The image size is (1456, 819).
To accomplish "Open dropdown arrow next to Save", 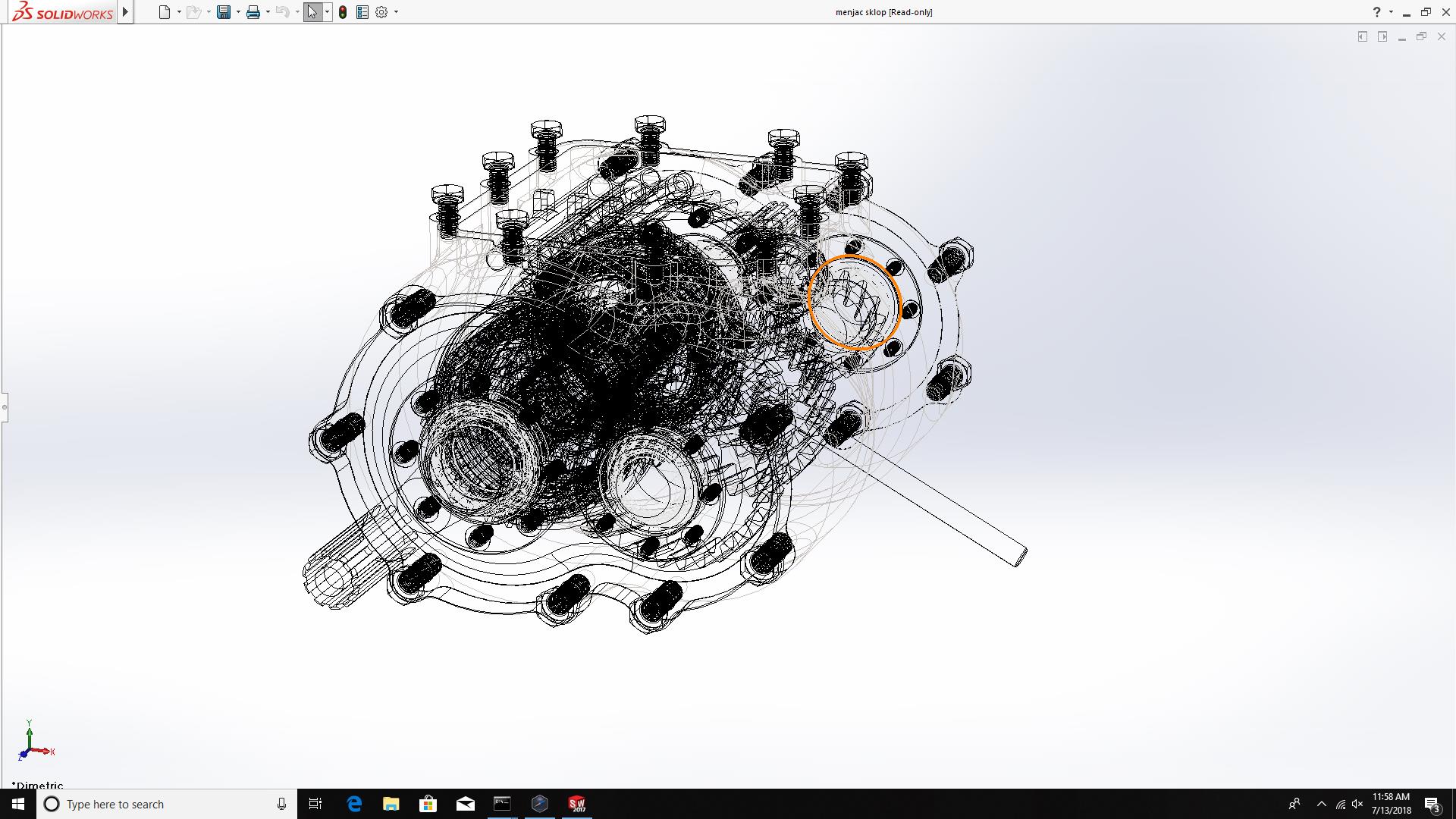I will tap(238, 12).
